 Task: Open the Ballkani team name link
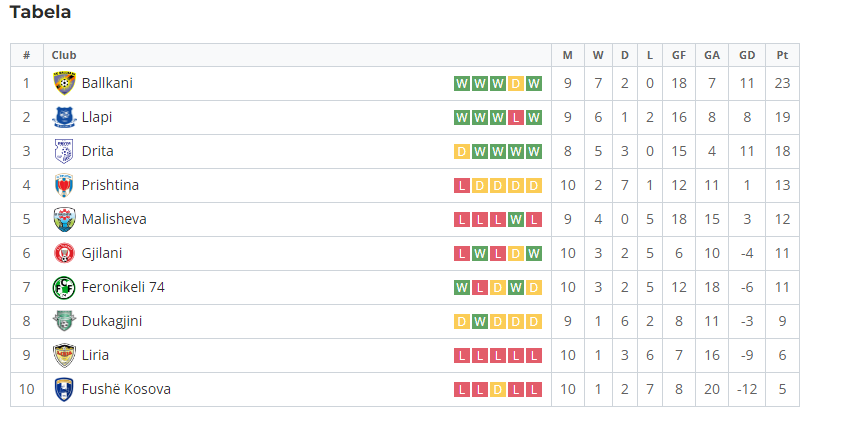tap(107, 83)
